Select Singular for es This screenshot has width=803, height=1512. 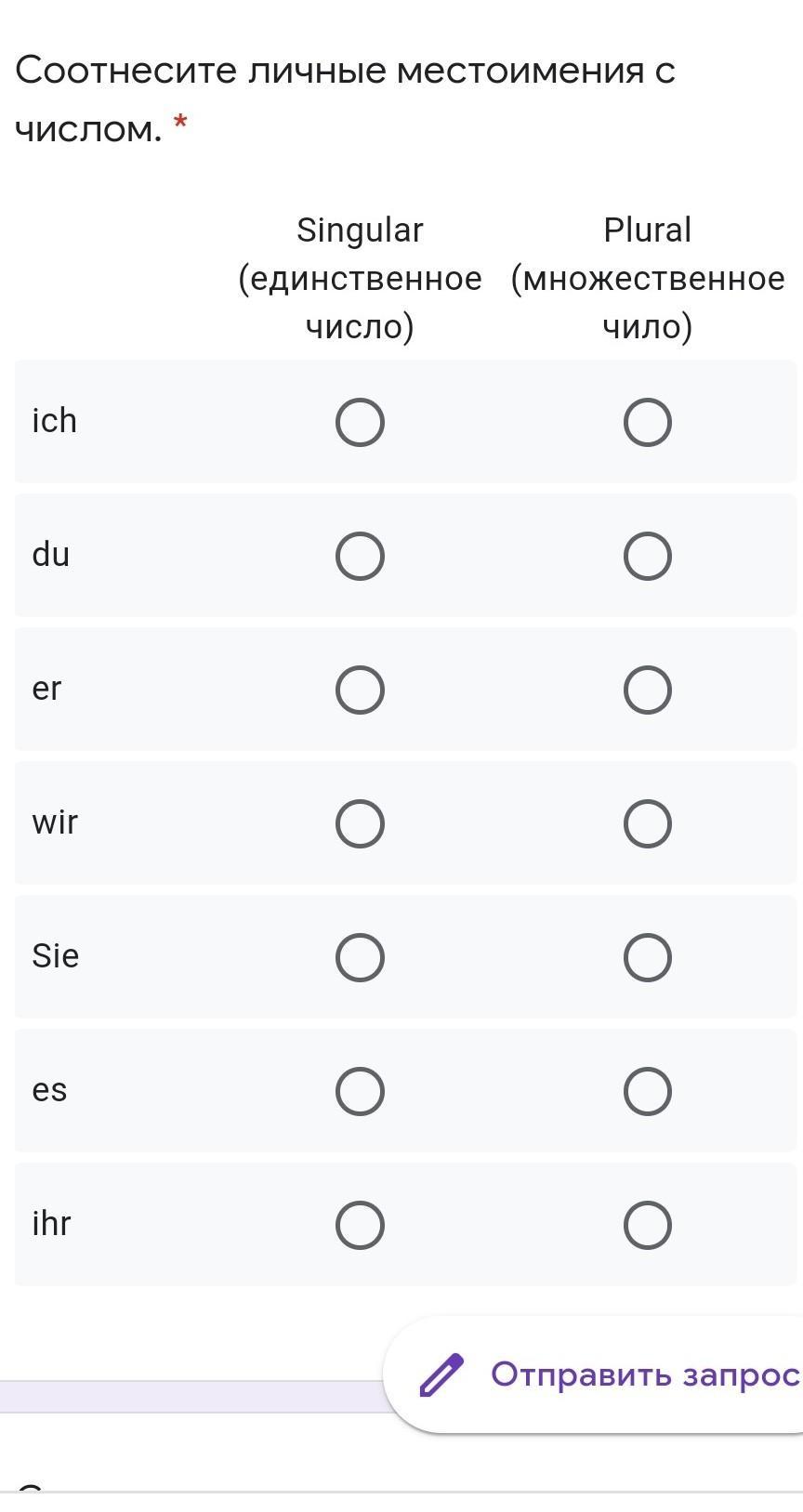[x=360, y=1091]
